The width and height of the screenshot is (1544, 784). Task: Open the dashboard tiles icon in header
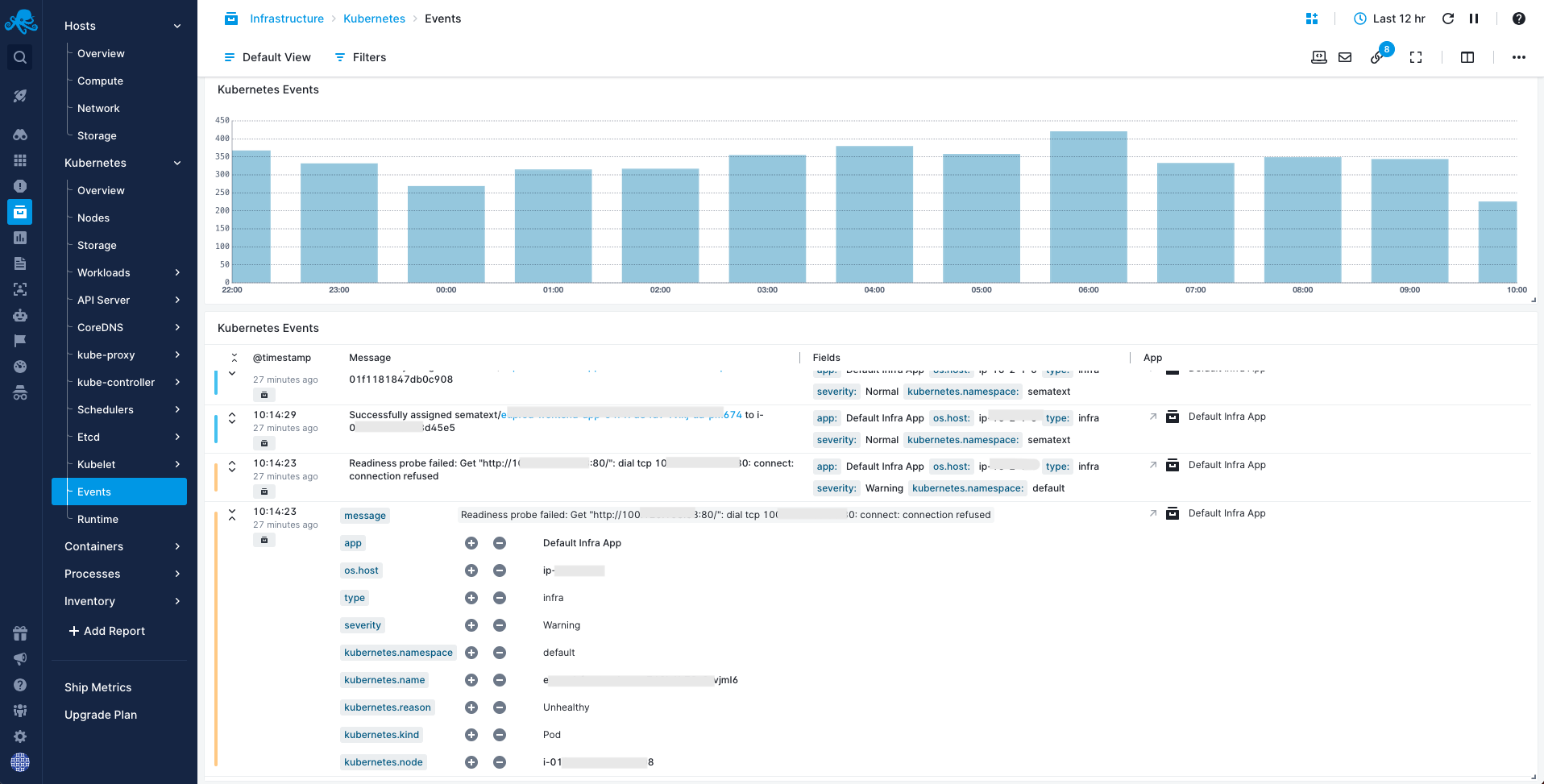click(x=1312, y=19)
